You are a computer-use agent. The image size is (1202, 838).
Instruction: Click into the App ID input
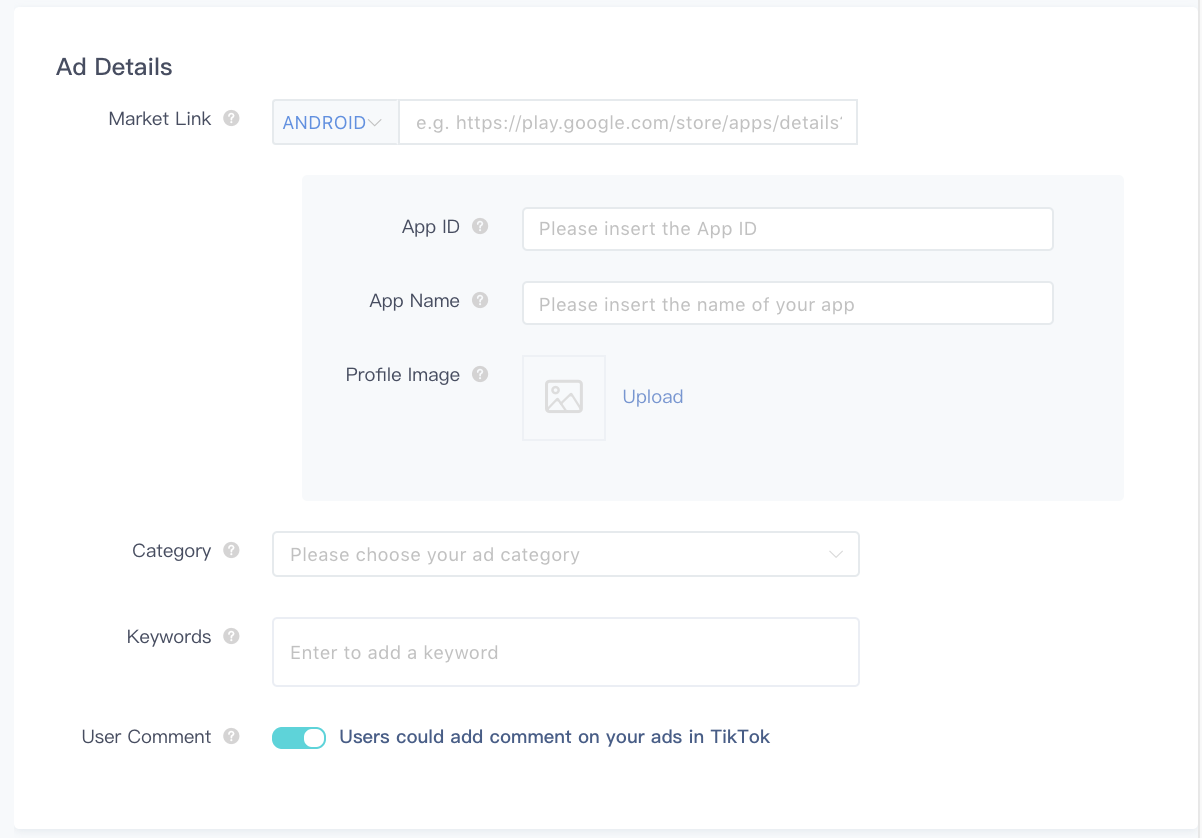pos(787,229)
